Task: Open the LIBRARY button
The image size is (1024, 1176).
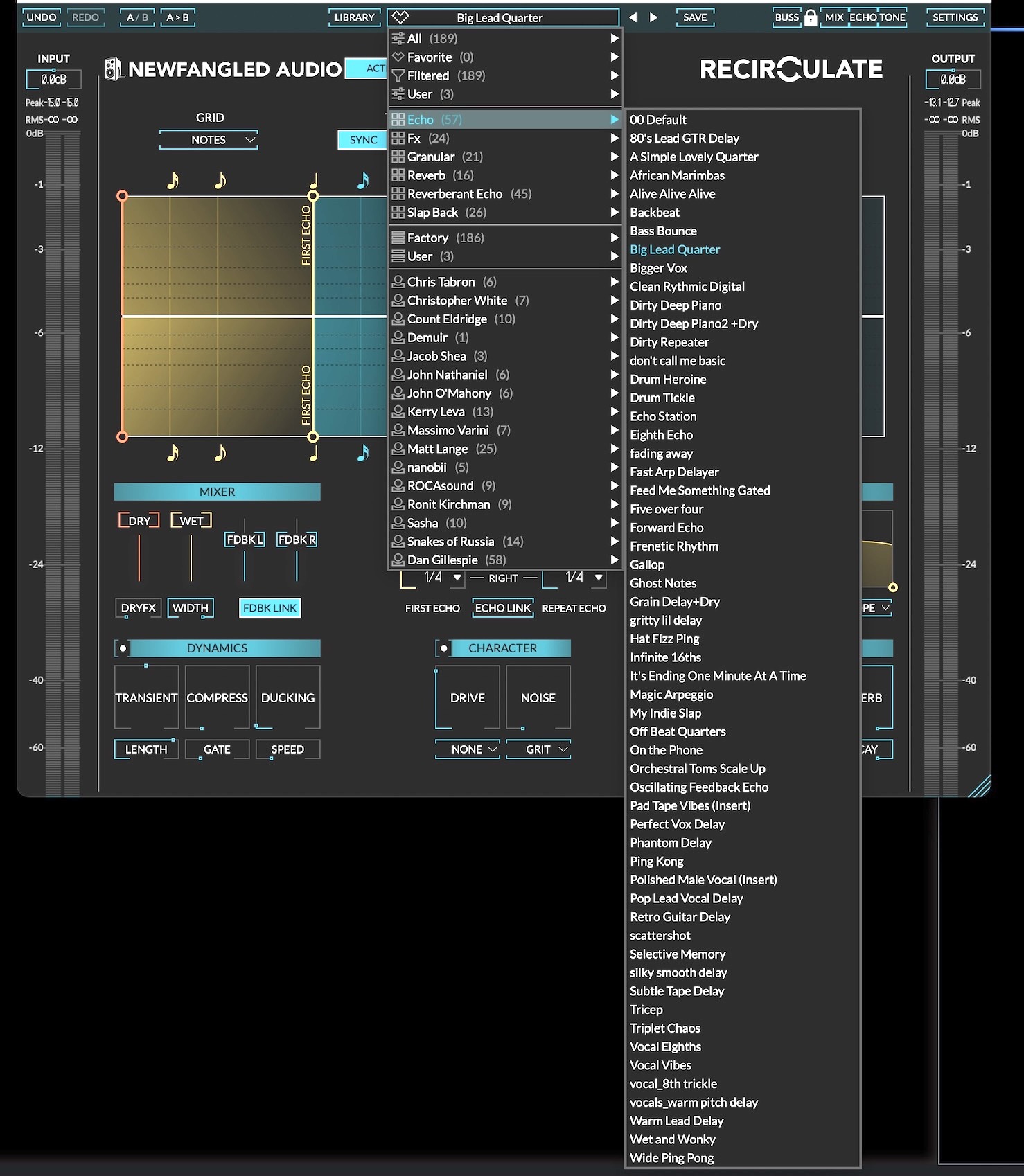Action: 354,17
